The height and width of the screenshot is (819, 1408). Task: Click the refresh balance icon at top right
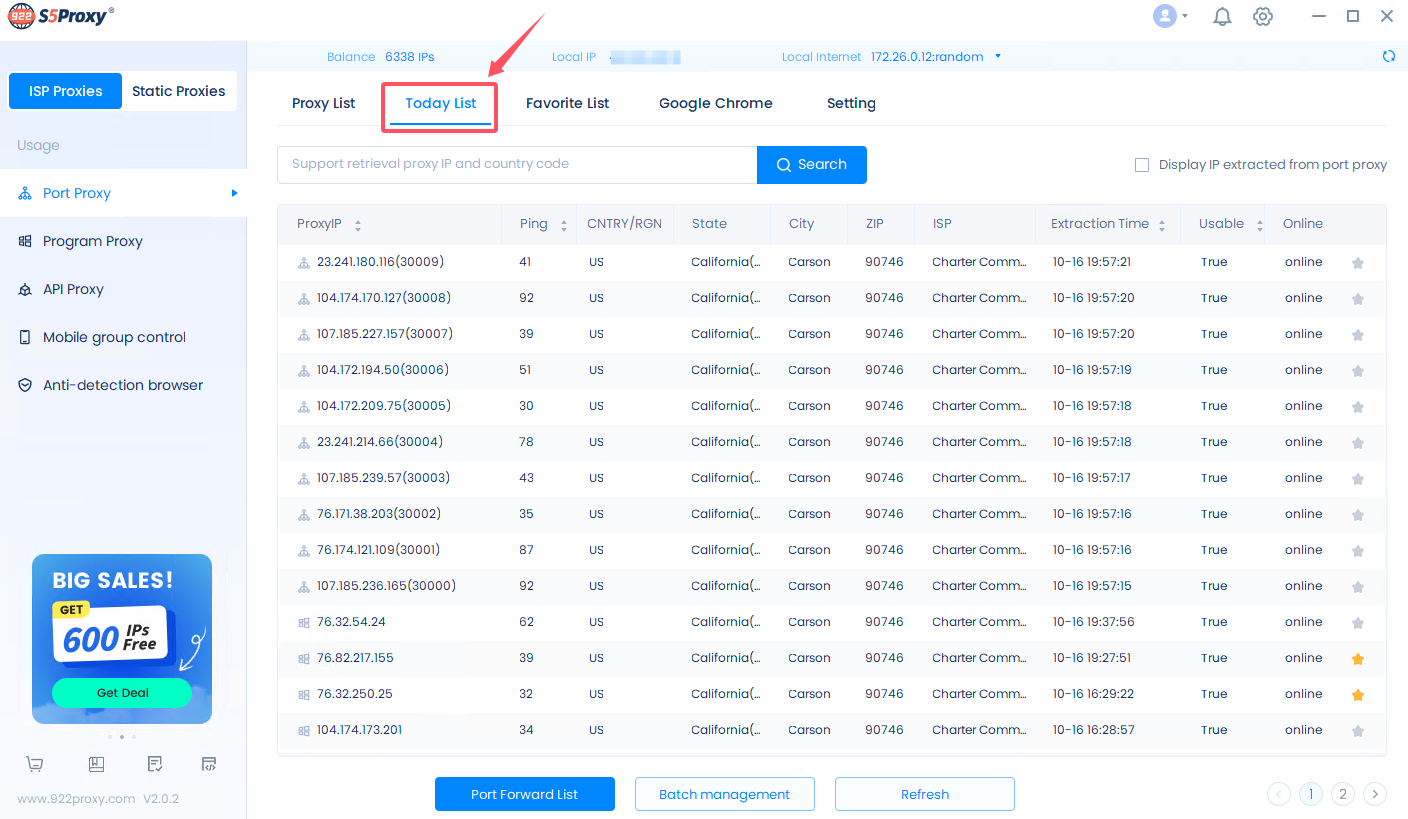click(1388, 57)
